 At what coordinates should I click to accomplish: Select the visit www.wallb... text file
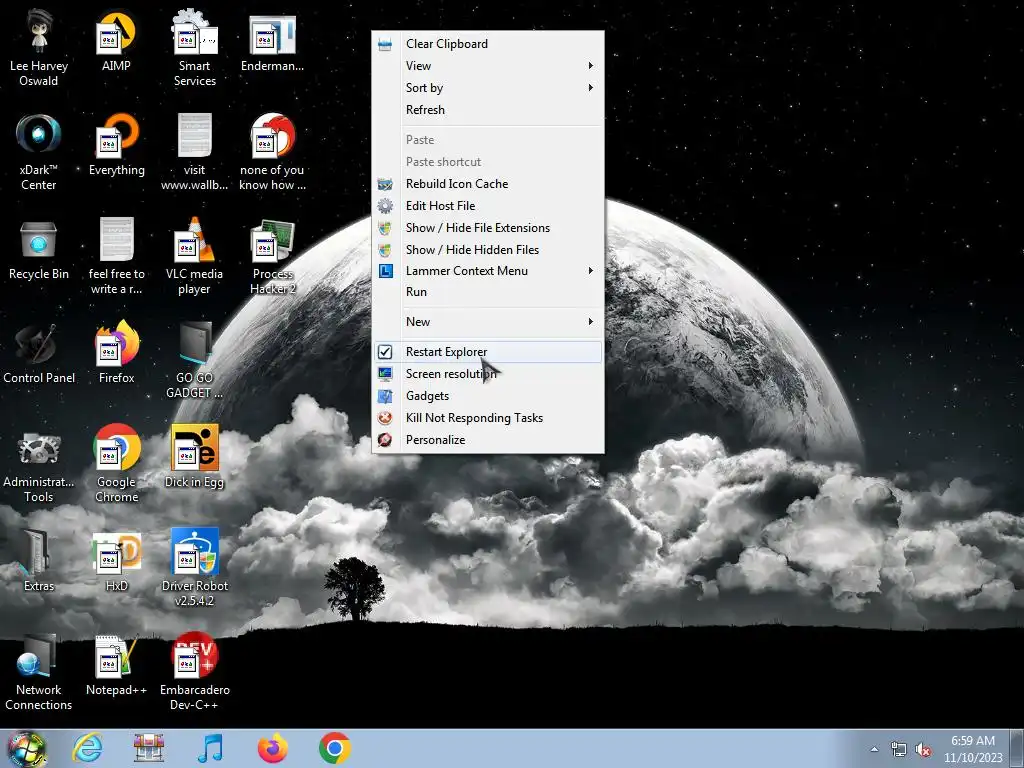click(x=195, y=152)
